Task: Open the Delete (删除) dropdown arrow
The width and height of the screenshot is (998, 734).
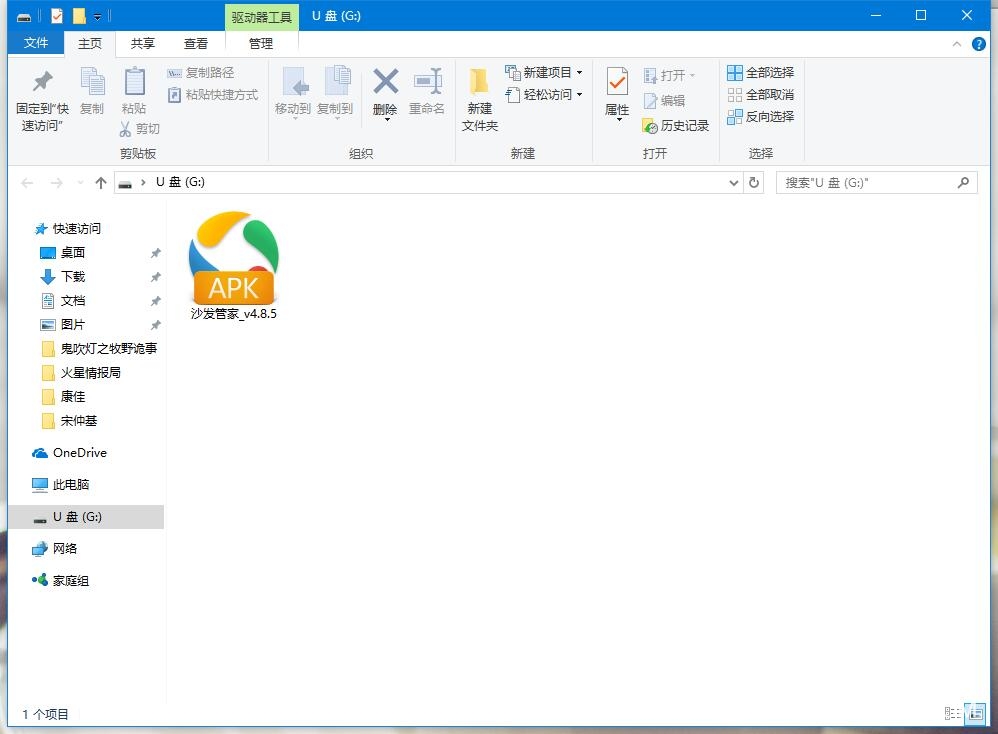Action: tap(386, 120)
